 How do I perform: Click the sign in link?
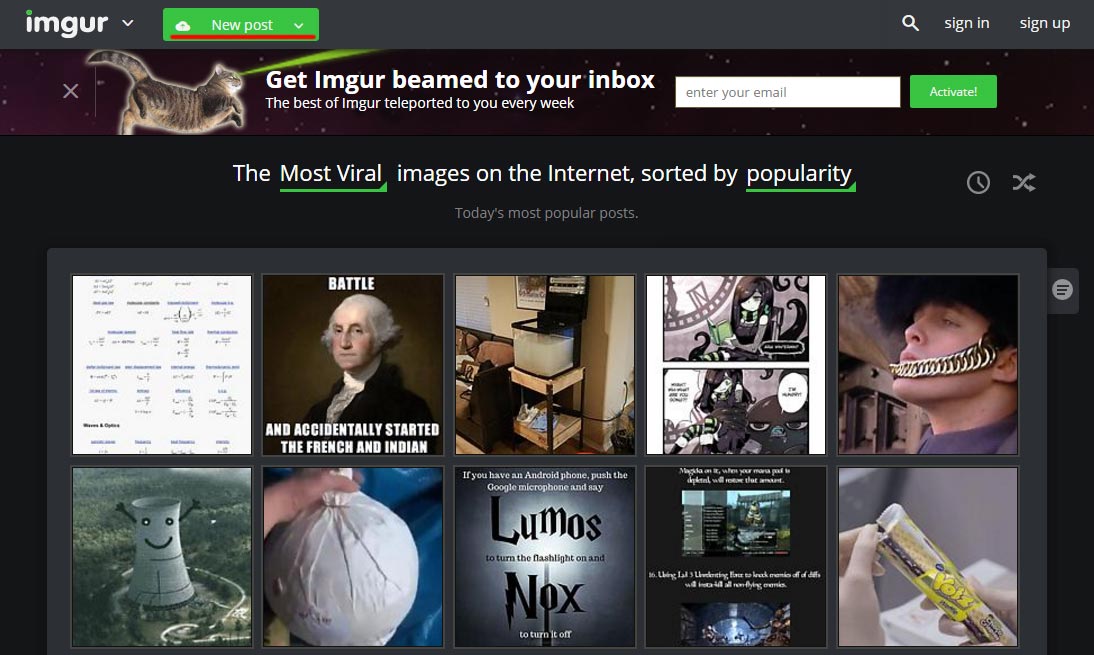pos(966,23)
